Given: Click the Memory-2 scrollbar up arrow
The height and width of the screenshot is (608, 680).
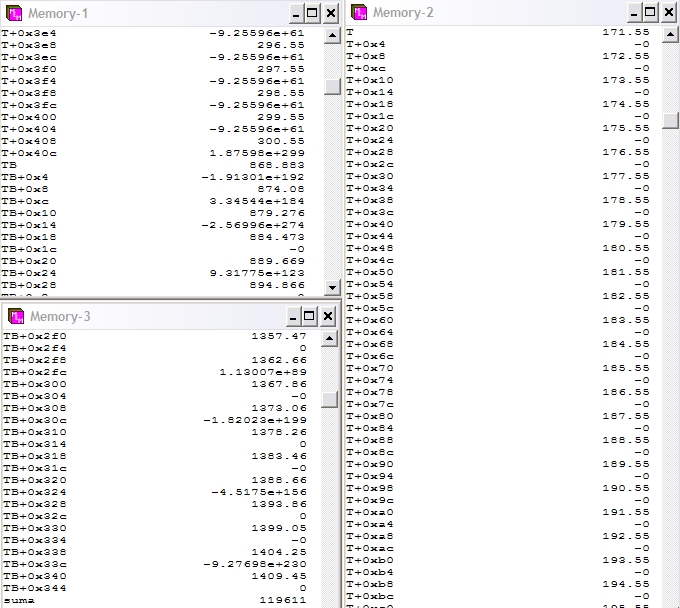Looking at the screenshot, I should click(x=670, y=34).
